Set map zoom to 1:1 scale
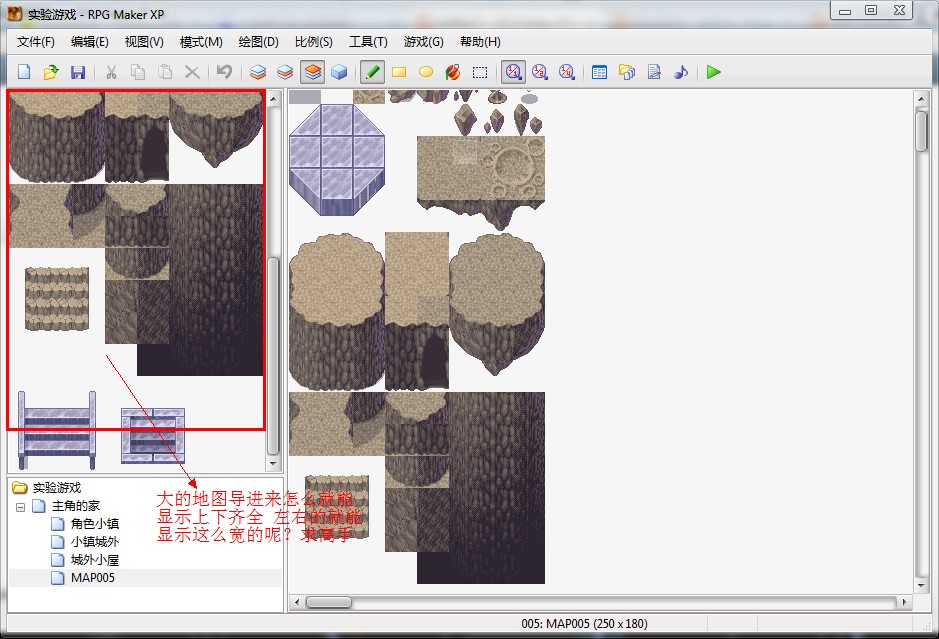Image resolution: width=939 pixels, height=639 pixels. 513,72
